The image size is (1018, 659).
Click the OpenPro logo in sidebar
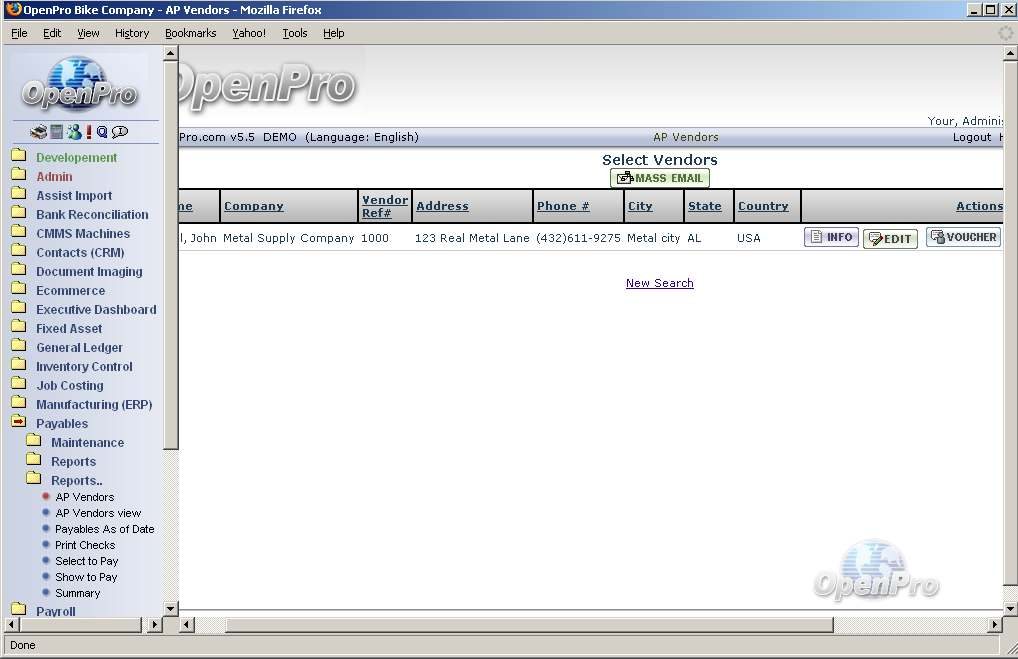click(80, 85)
